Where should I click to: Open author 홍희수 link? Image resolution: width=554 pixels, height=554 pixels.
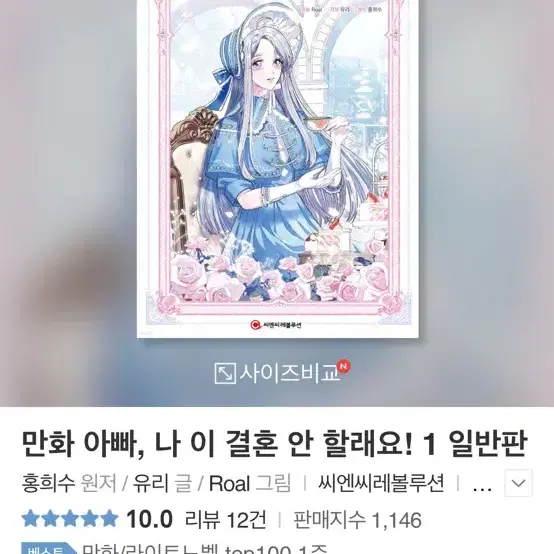coord(48,483)
